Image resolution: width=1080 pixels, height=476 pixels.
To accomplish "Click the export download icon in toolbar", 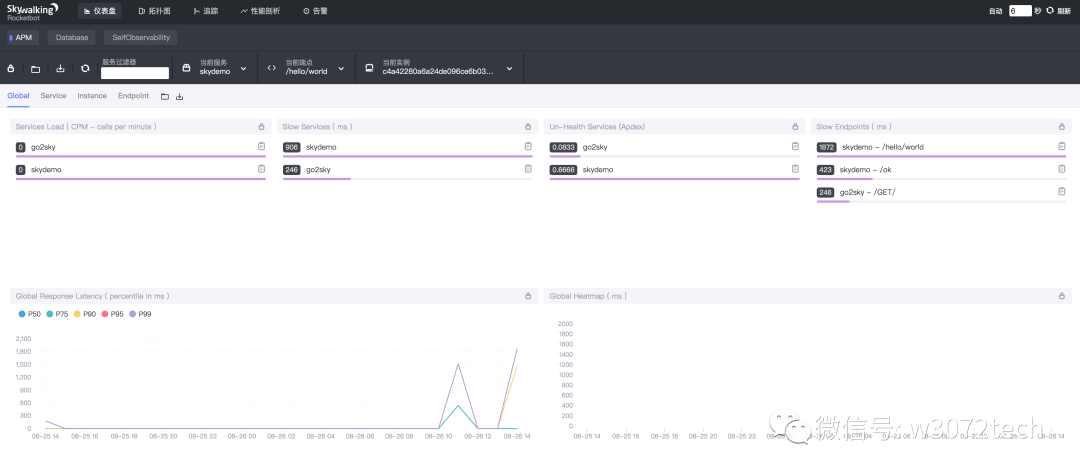I will [60, 69].
